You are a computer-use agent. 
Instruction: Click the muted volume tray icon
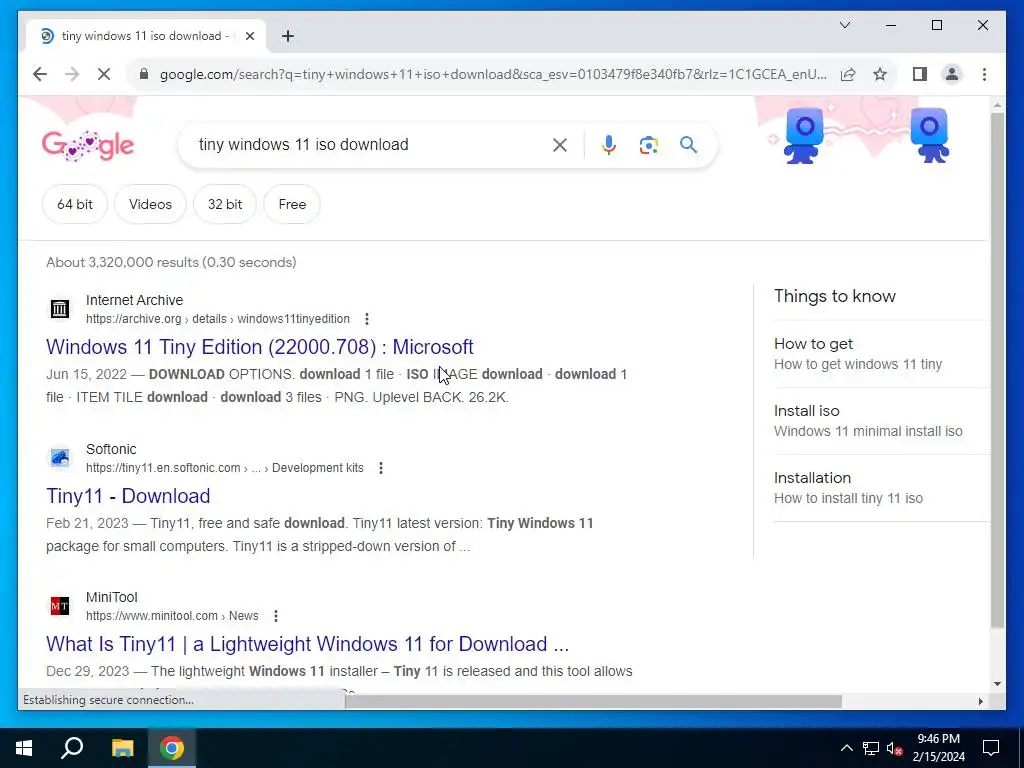click(895, 748)
